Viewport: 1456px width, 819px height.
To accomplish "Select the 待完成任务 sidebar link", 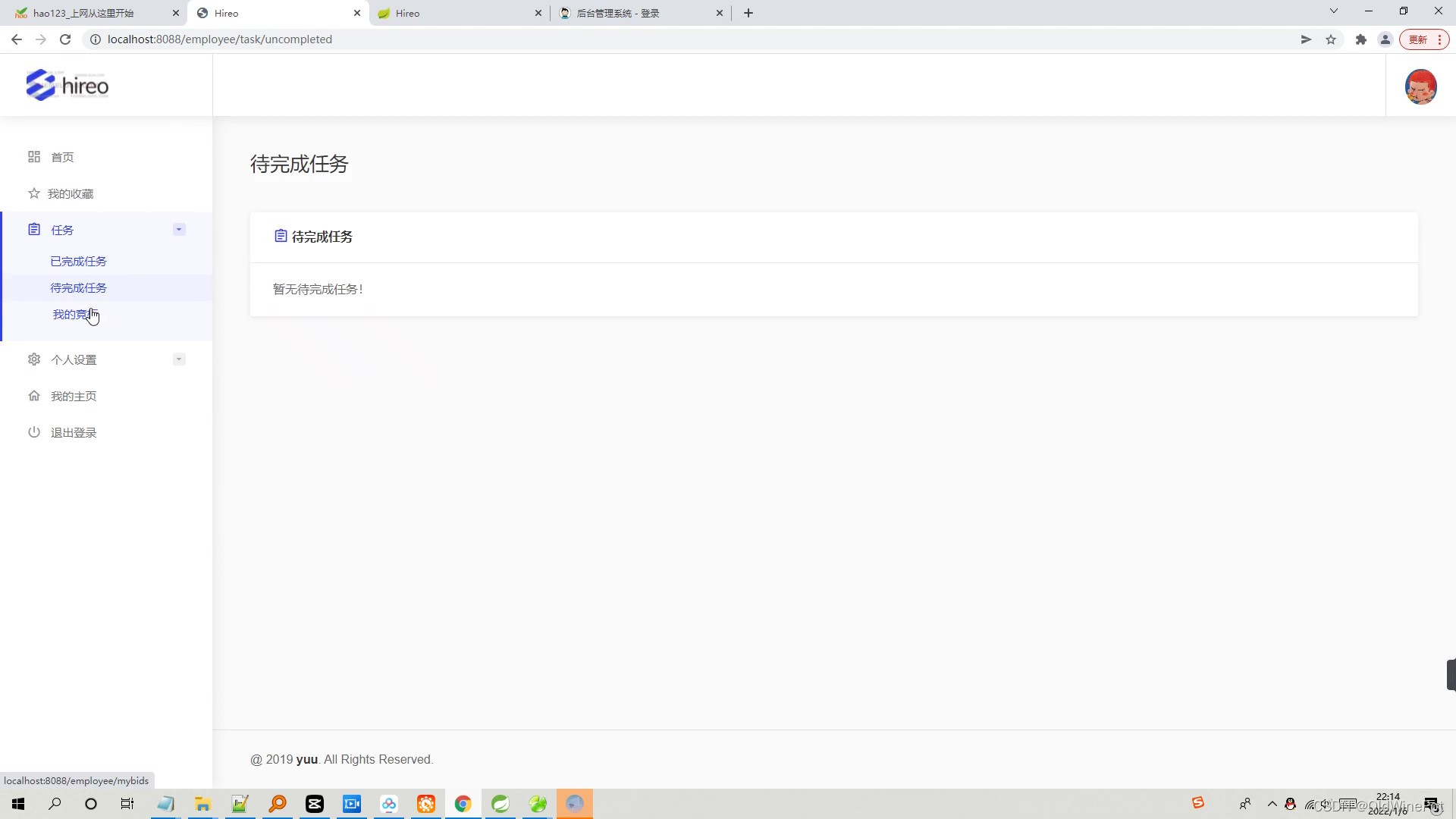I will 78,288.
